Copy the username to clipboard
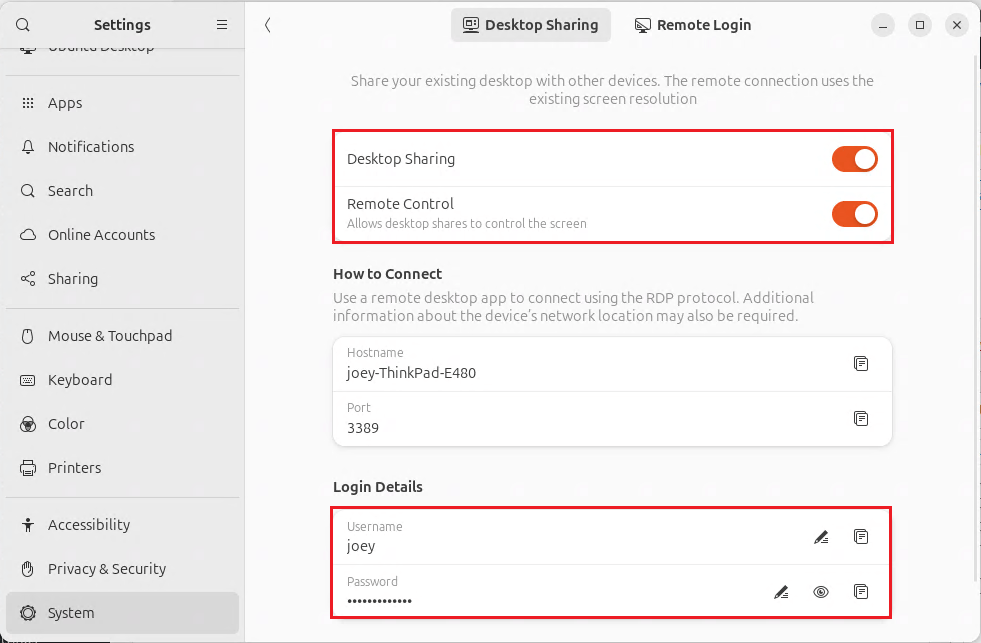Viewport: 981px width, 643px height. coord(861,537)
